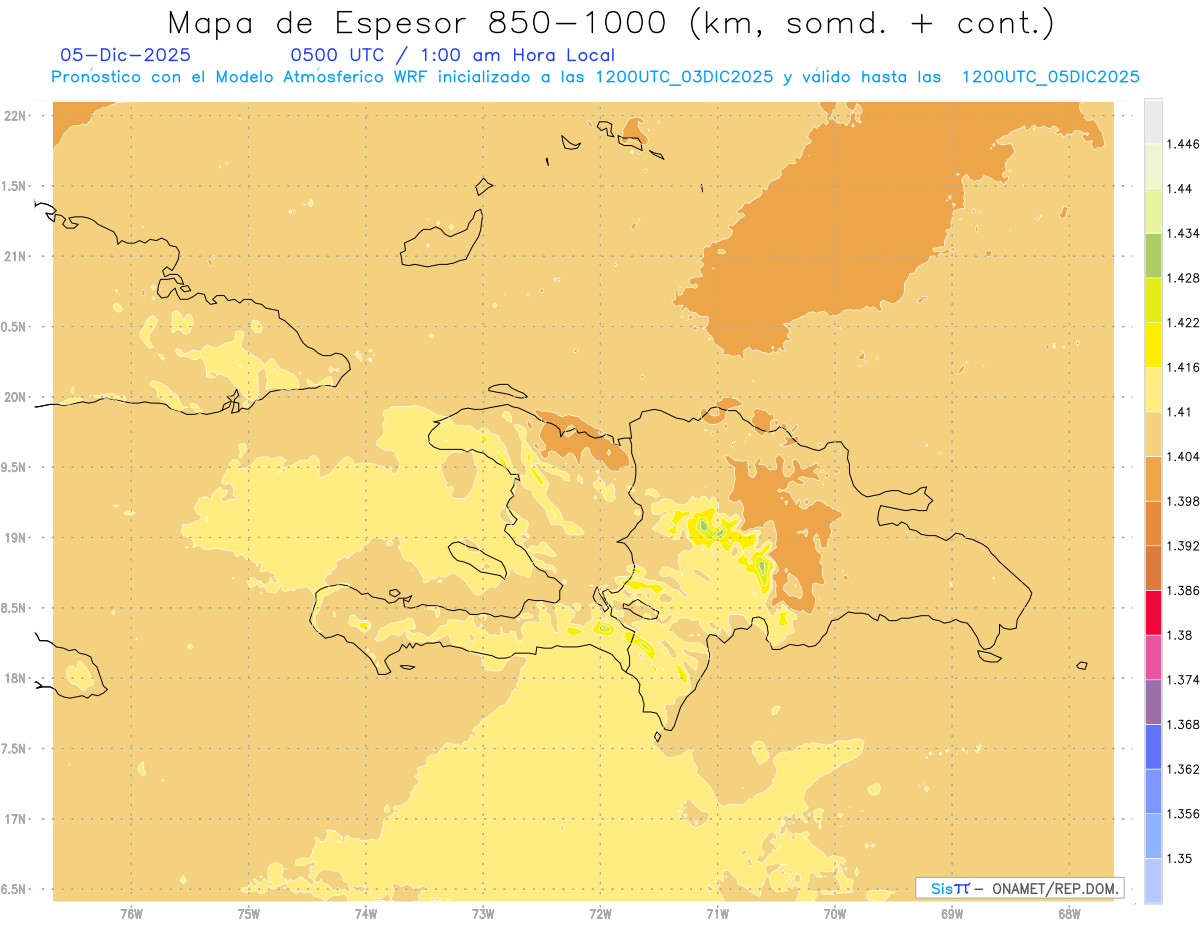The width and height of the screenshot is (1200, 927).
Task: Click the '75W' longitude label
Action: pyautogui.click(x=249, y=913)
